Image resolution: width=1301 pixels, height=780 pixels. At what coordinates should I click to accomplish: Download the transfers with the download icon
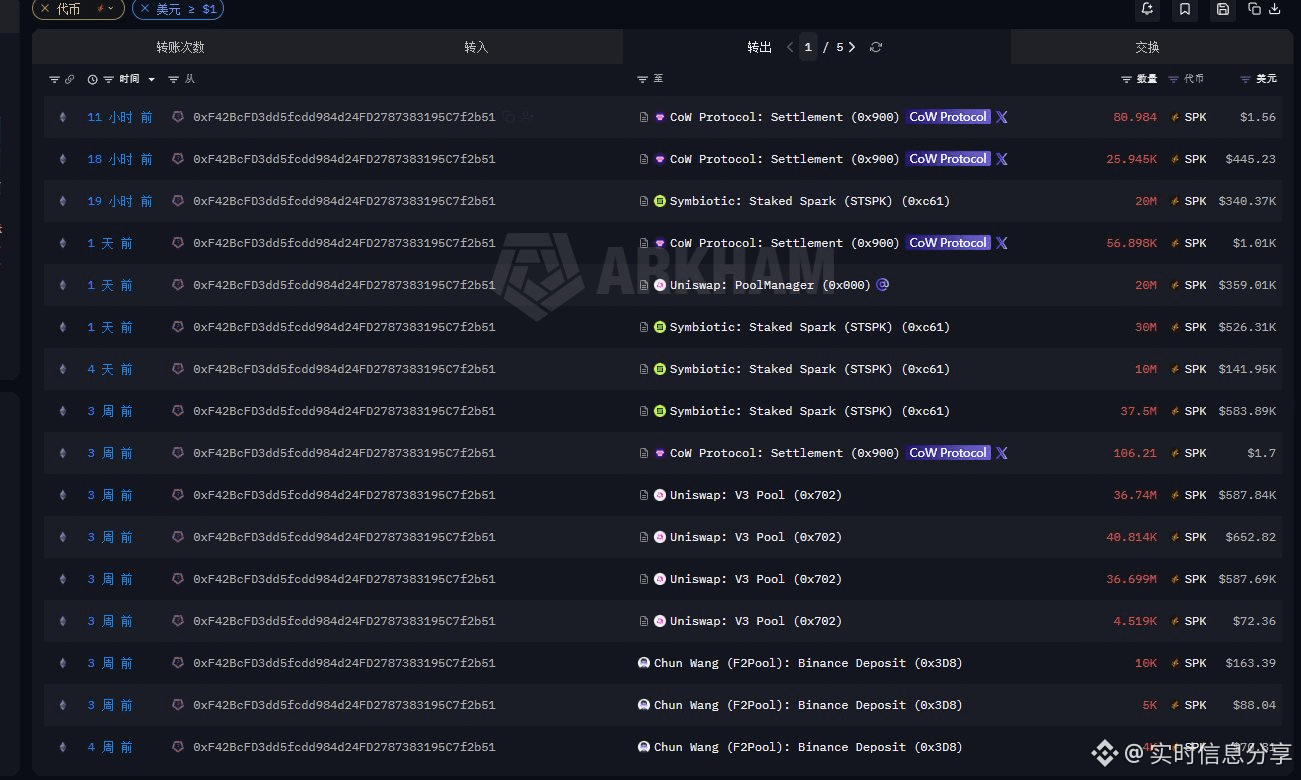click(x=1275, y=9)
